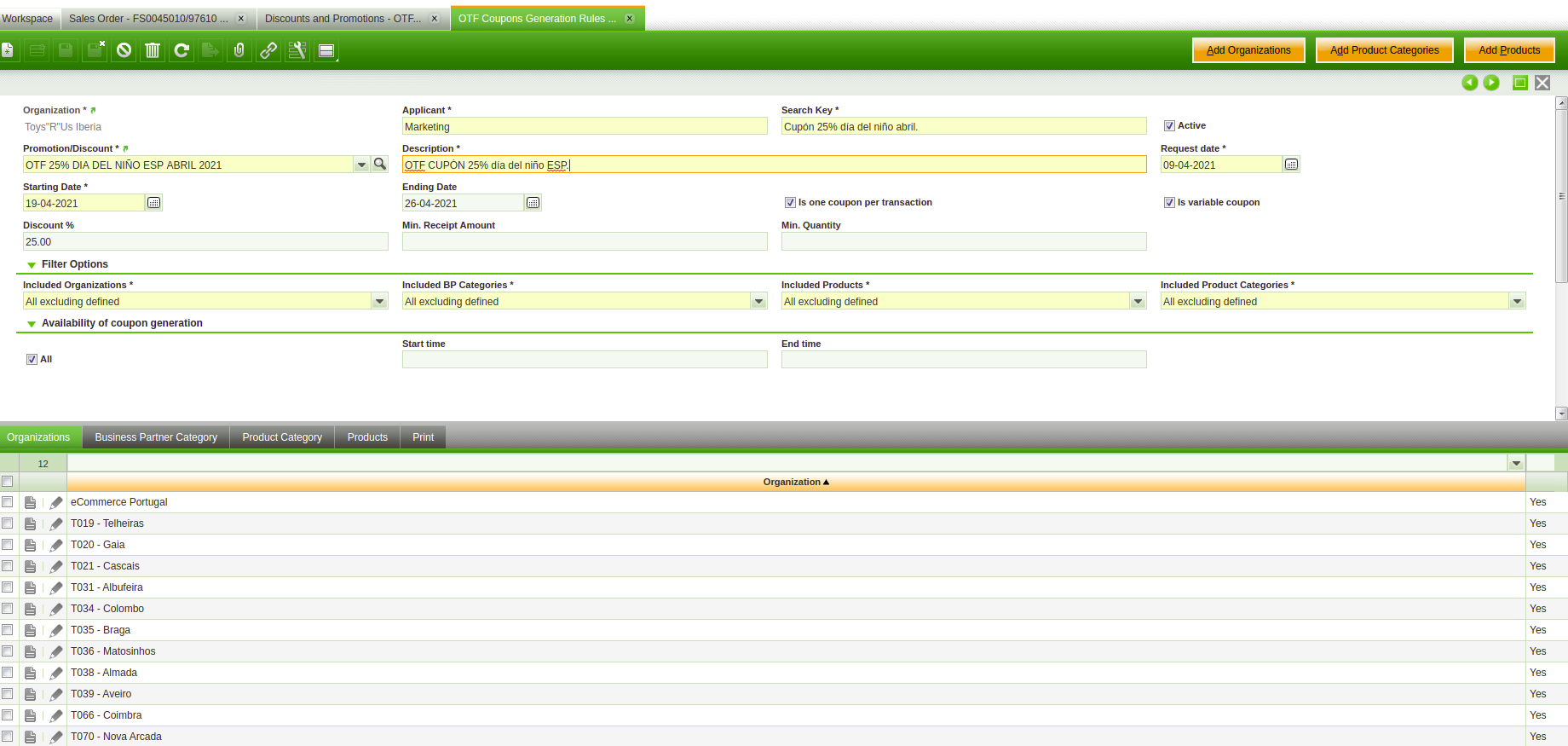Undo changes with the cancel circle icon
Image resolution: width=1568 pixels, height=746 pixels.
pos(124,51)
